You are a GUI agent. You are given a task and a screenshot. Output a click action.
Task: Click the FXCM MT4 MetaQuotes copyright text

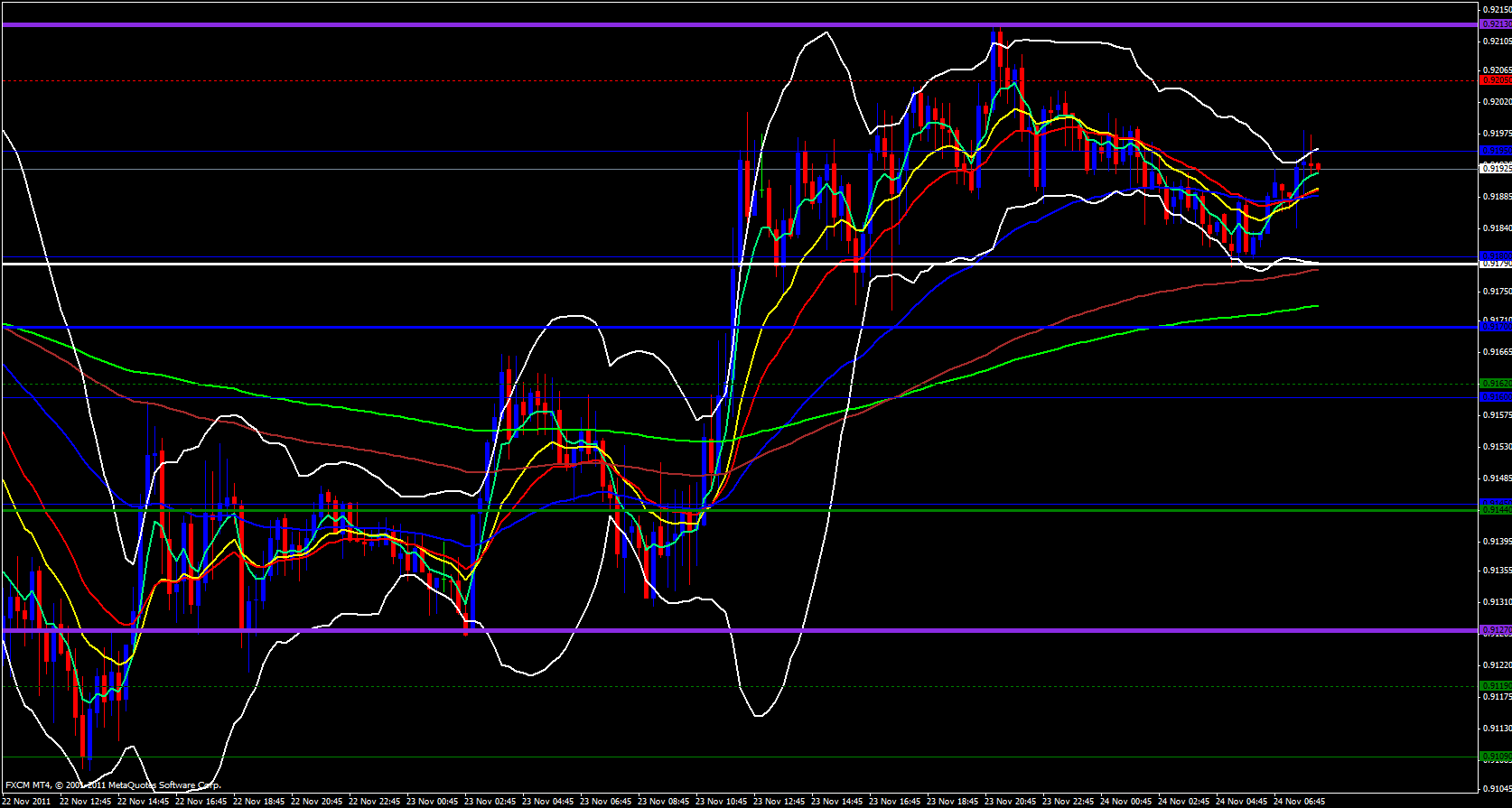113,785
